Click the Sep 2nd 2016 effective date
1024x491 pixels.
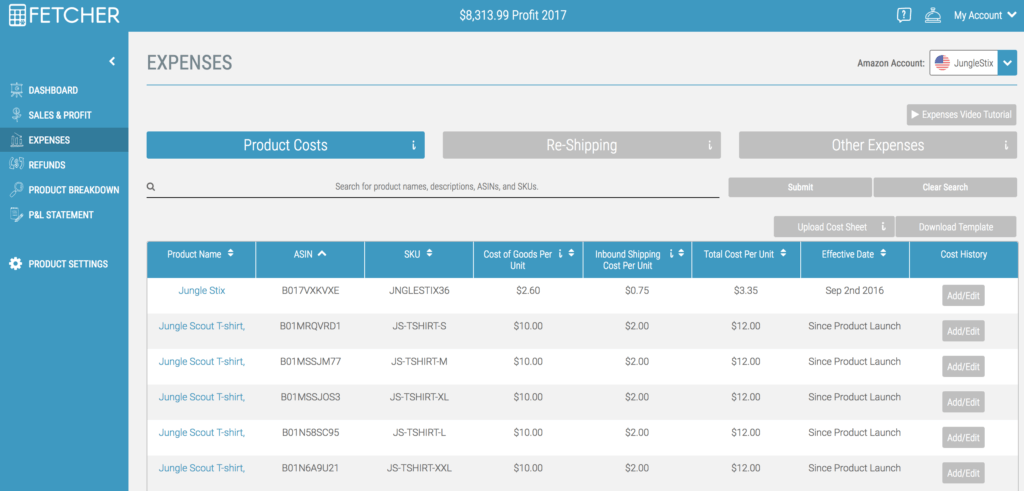(854, 291)
